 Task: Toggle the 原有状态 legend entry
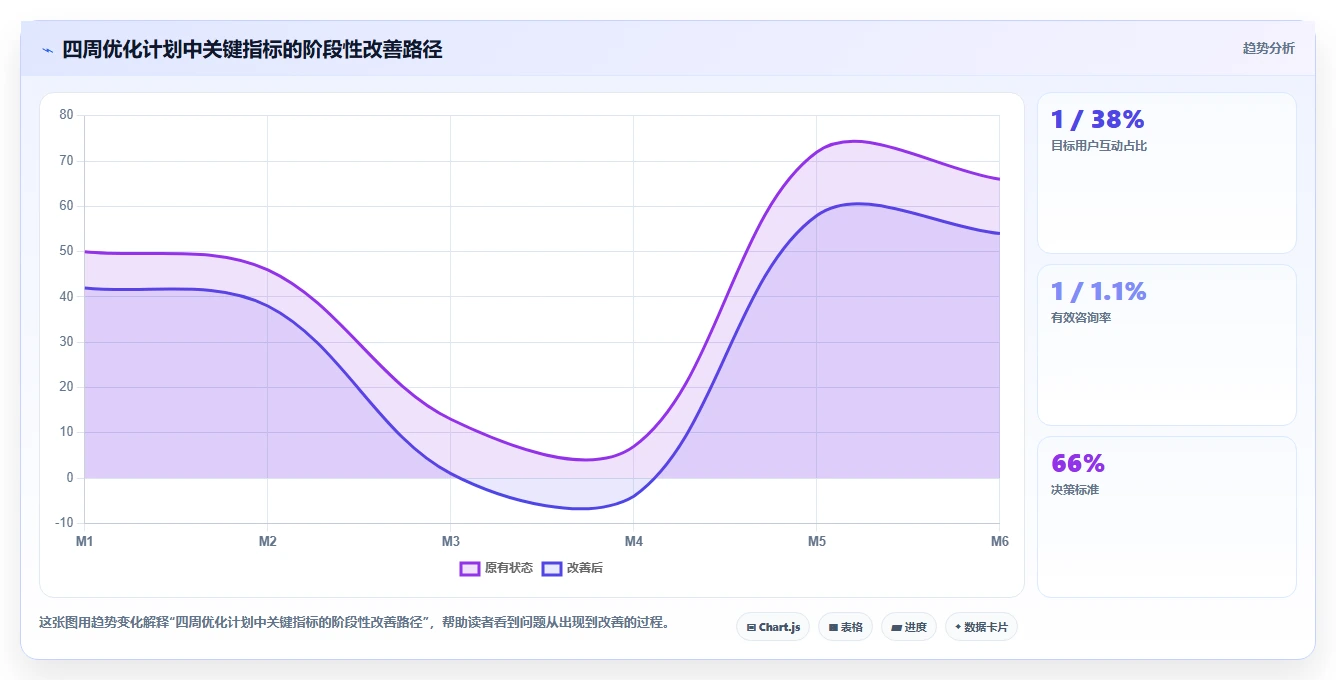click(x=496, y=568)
